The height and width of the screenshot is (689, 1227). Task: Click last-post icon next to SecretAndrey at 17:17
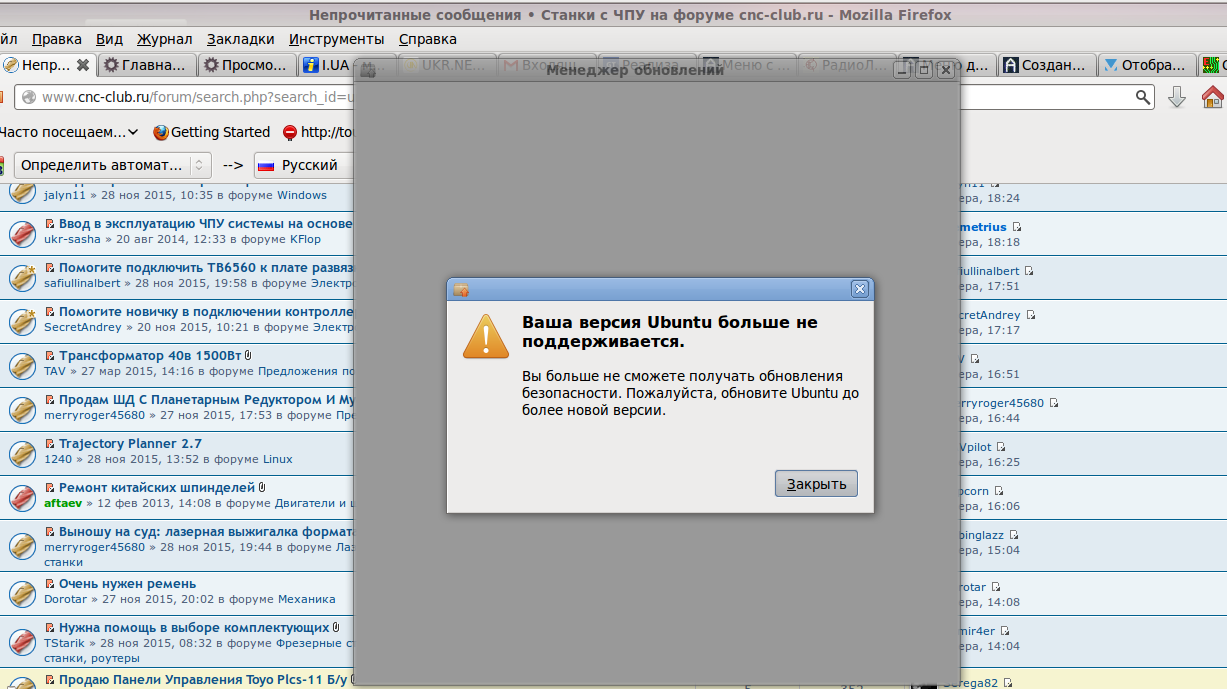pos(1031,315)
